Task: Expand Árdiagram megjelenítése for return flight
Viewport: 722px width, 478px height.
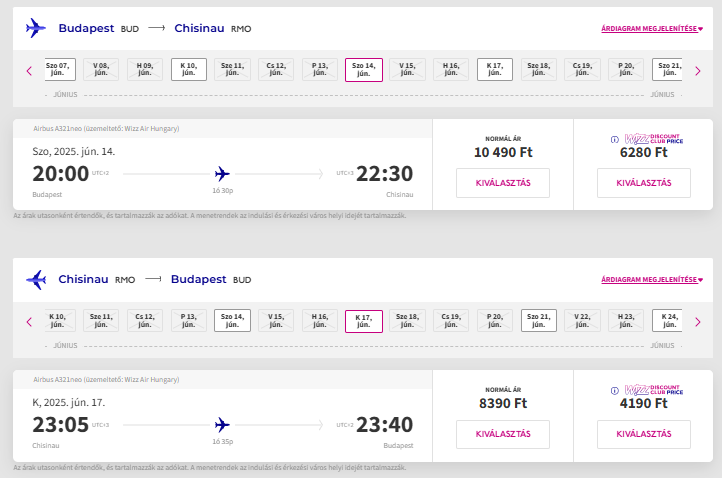Action: (652, 280)
